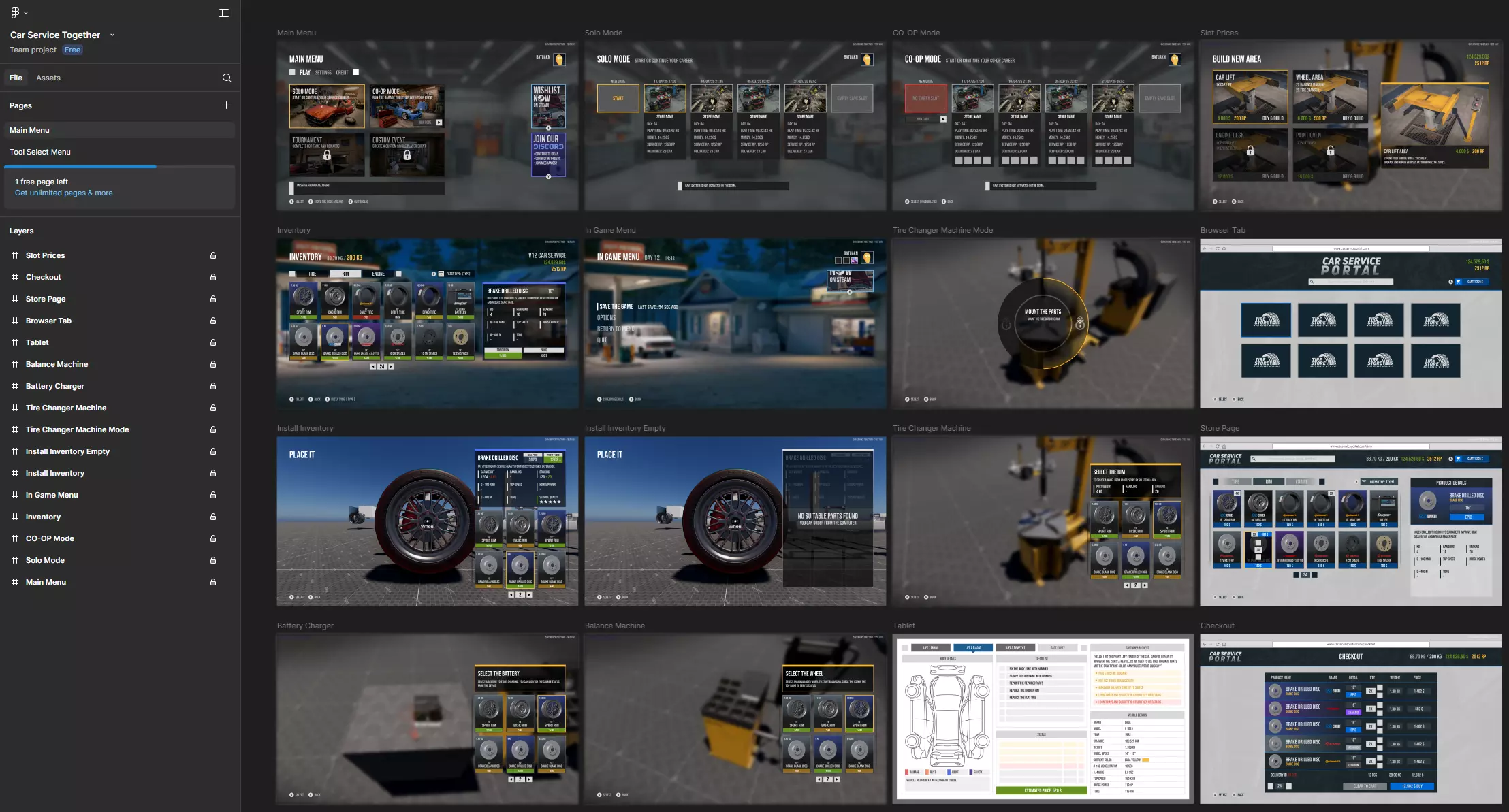Click the Free plan badge
This screenshot has width=1509, height=812.
pyautogui.click(x=72, y=50)
